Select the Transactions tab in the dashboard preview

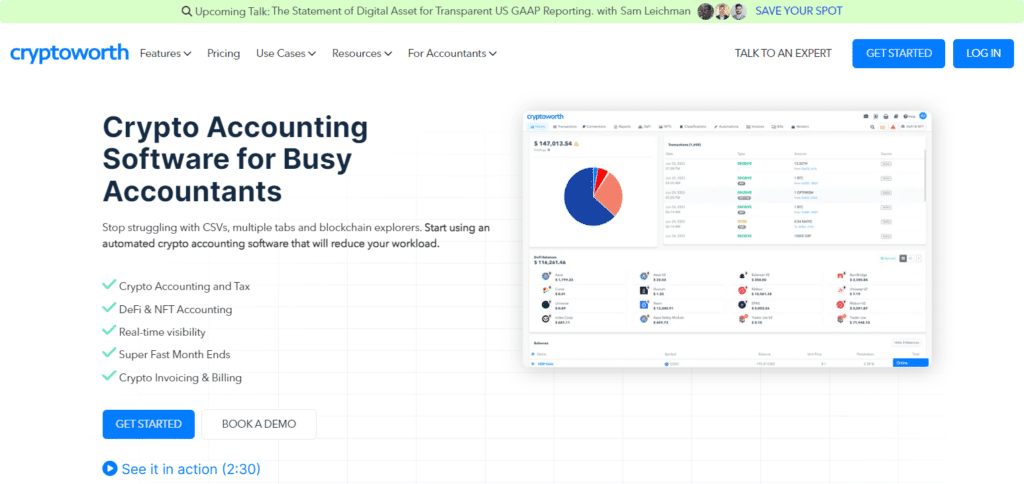564,127
